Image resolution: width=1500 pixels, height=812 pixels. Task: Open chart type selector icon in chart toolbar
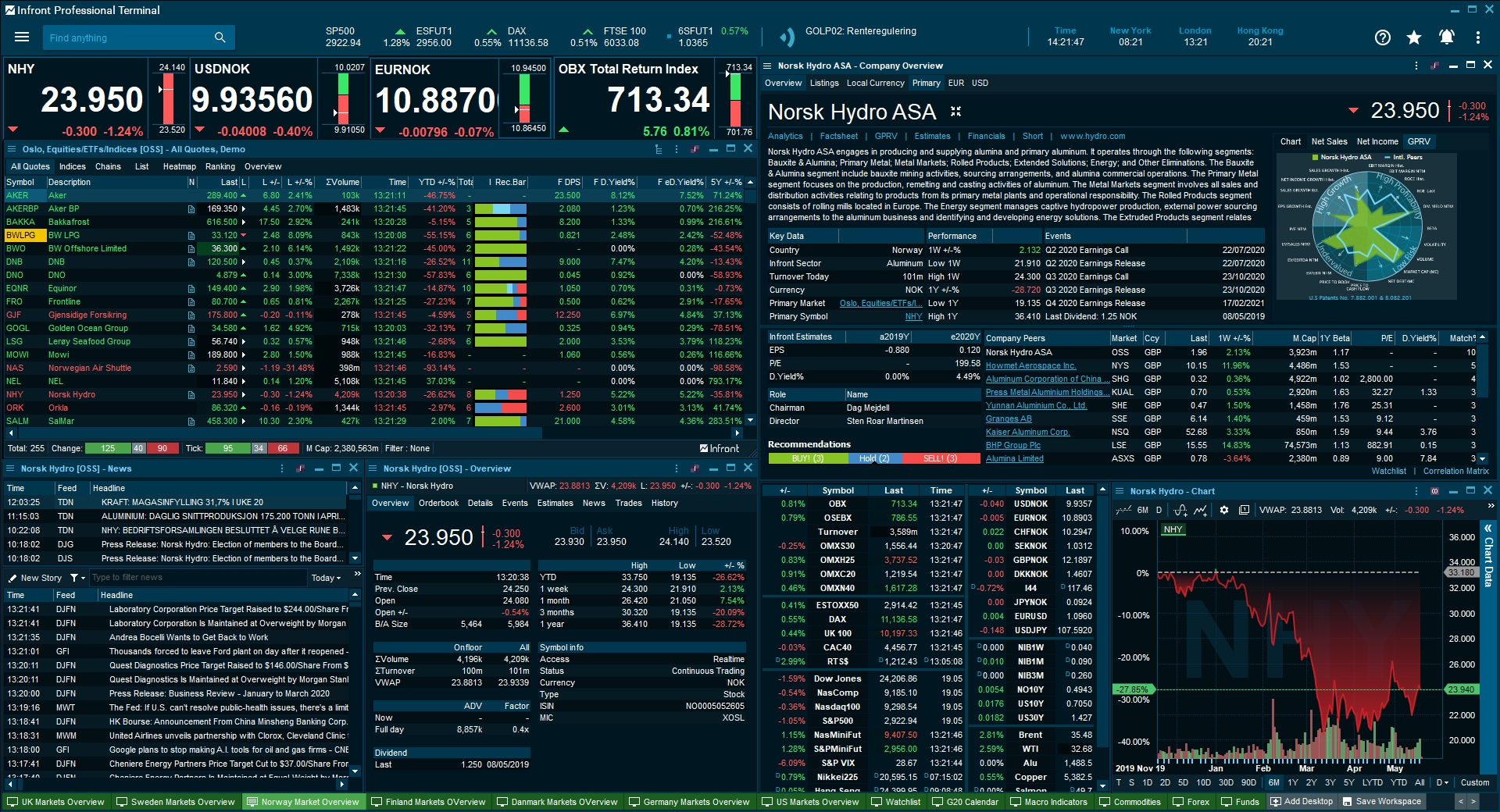click(x=1124, y=510)
